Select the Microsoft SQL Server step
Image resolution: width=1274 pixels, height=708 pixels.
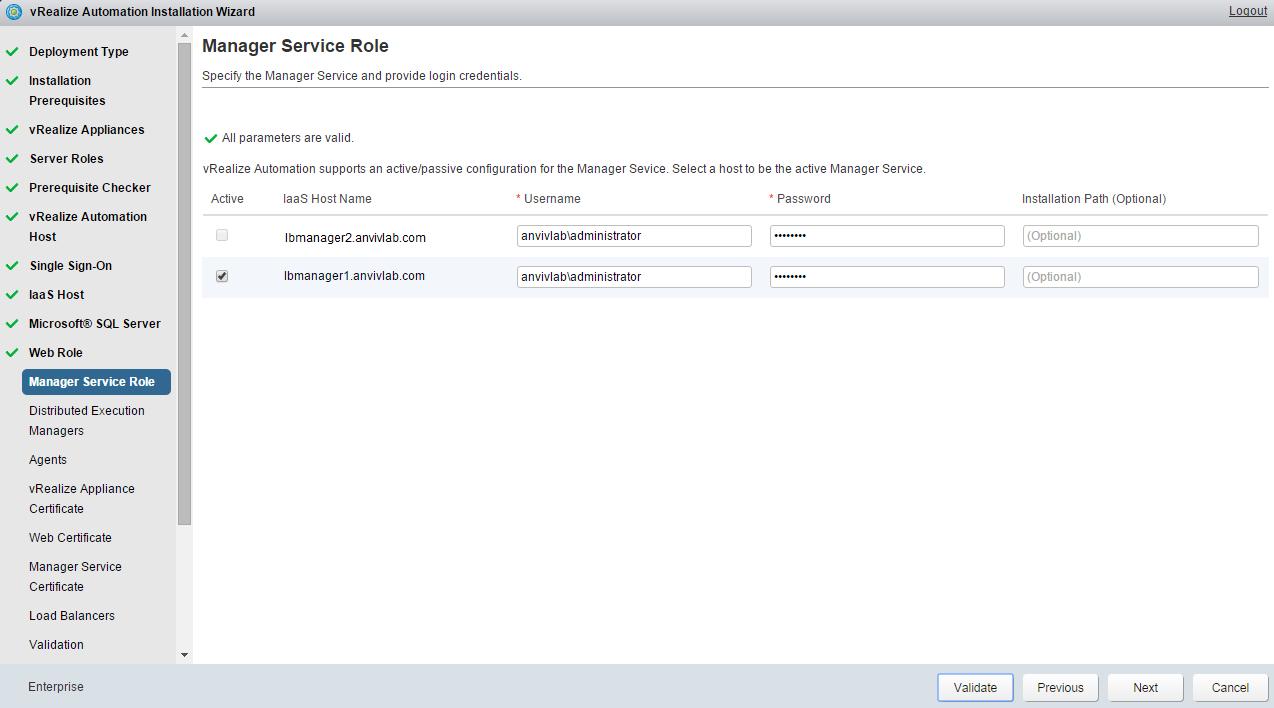click(x=95, y=324)
